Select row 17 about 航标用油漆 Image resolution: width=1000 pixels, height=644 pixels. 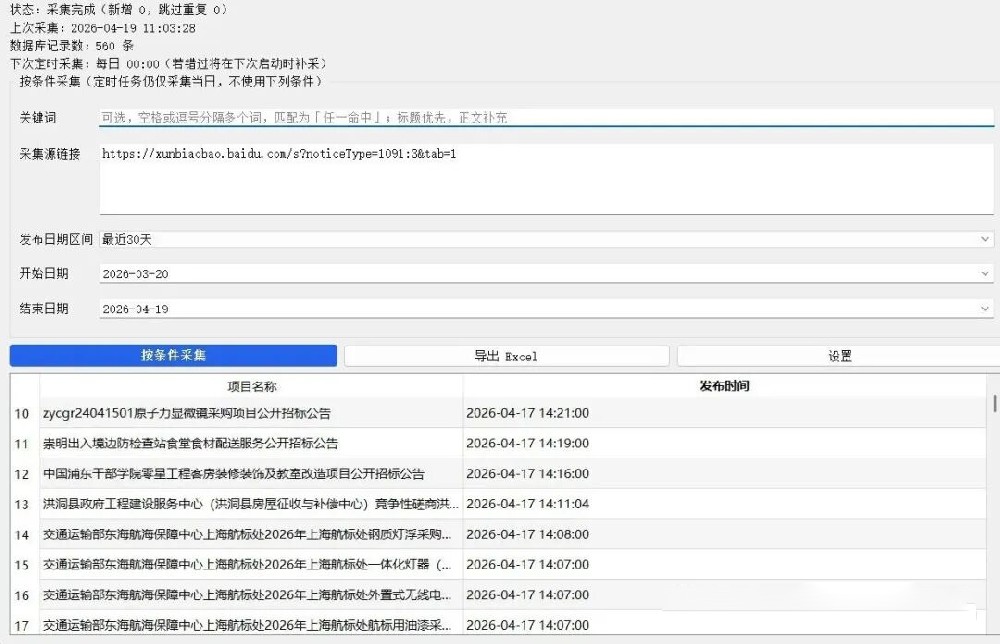click(x=250, y=624)
